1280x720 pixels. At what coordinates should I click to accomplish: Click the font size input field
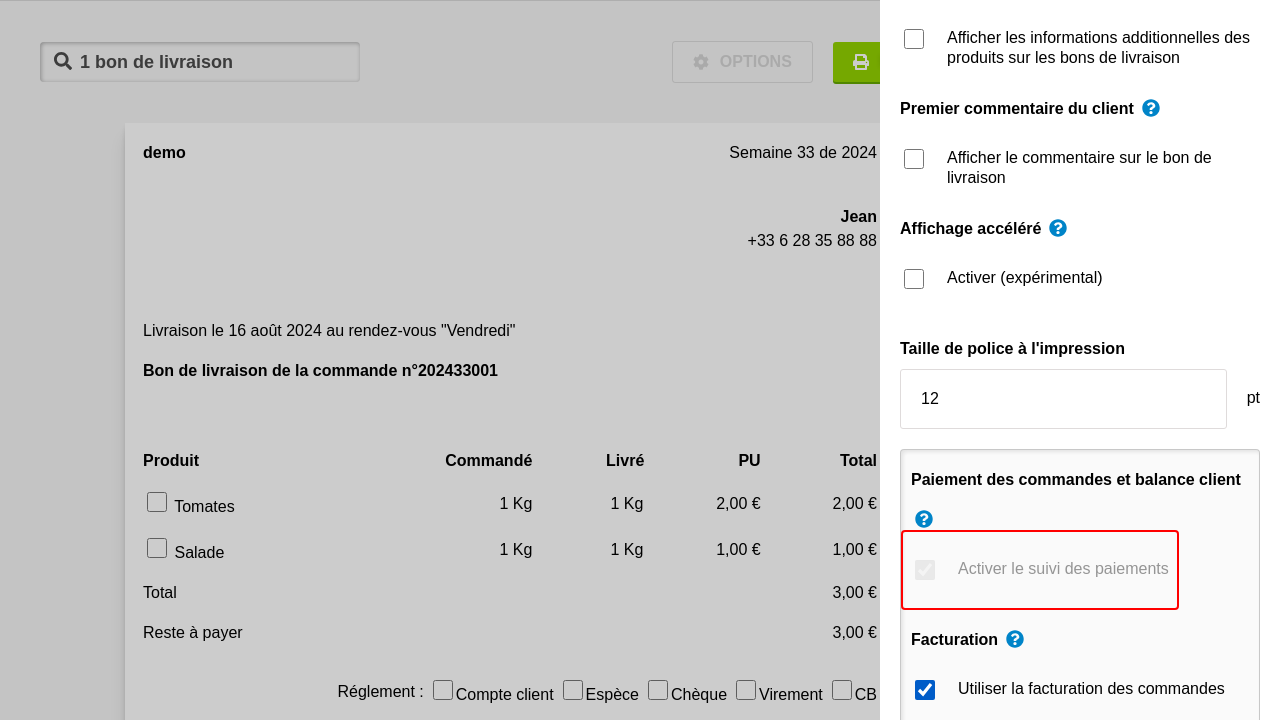[x=1062, y=399]
